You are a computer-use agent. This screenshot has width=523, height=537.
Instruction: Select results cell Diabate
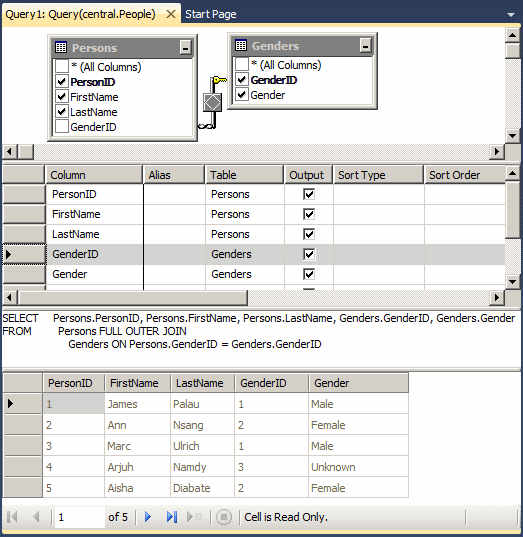[202, 488]
